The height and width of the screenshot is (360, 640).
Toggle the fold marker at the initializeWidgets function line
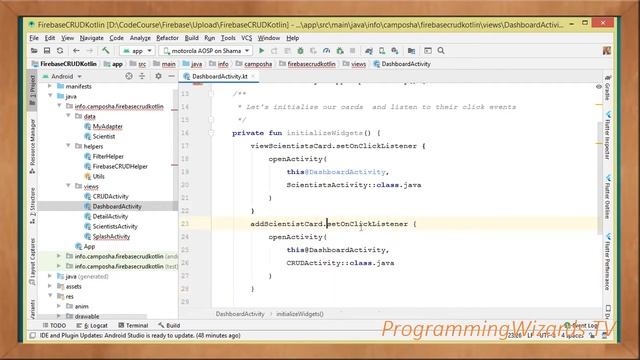click(211, 133)
